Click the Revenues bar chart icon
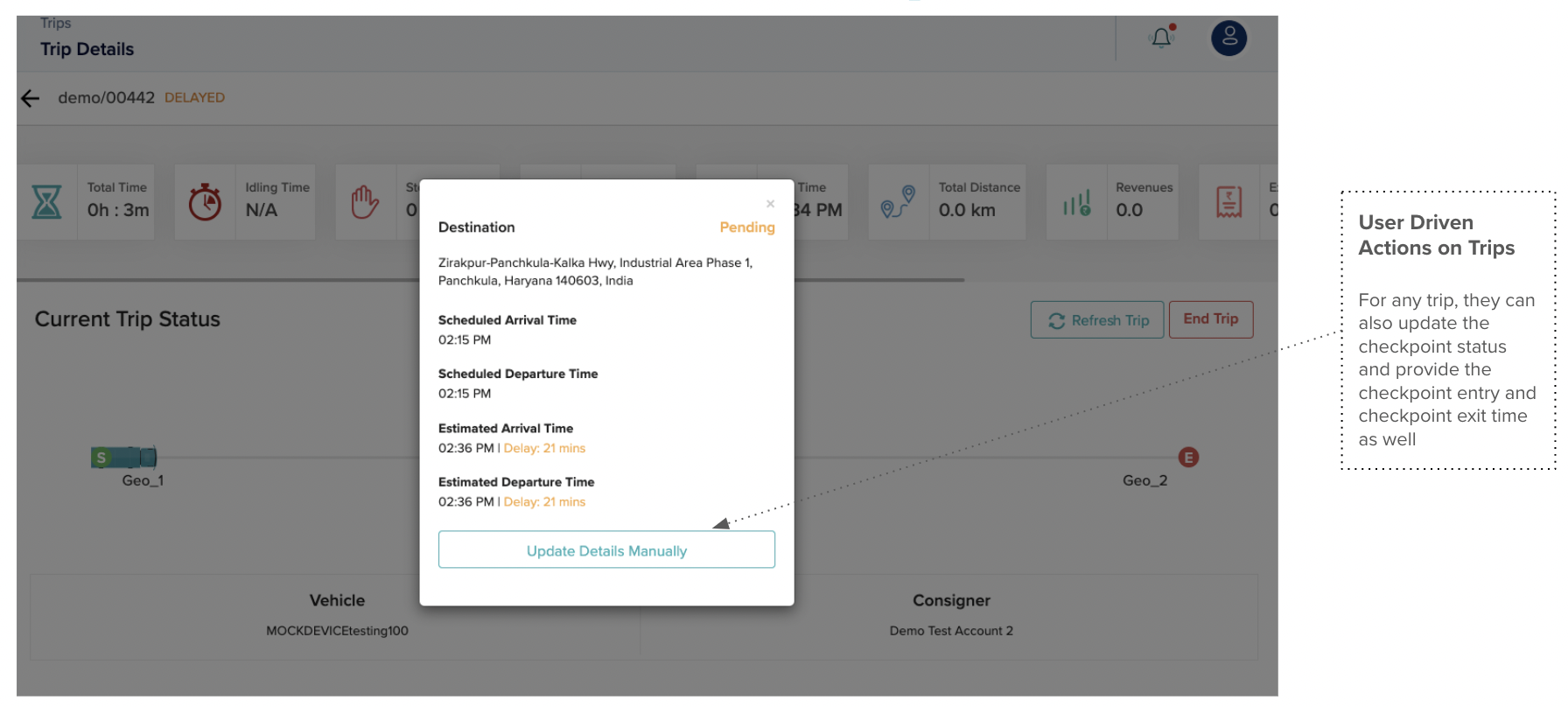 coord(1076,202)
